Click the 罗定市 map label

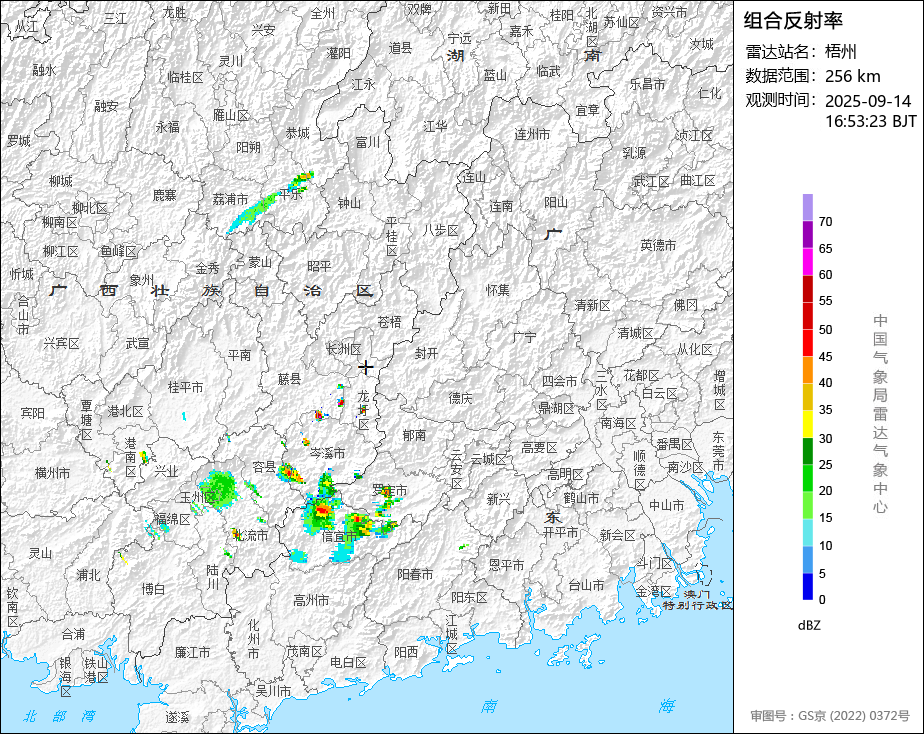pos(390,490)
